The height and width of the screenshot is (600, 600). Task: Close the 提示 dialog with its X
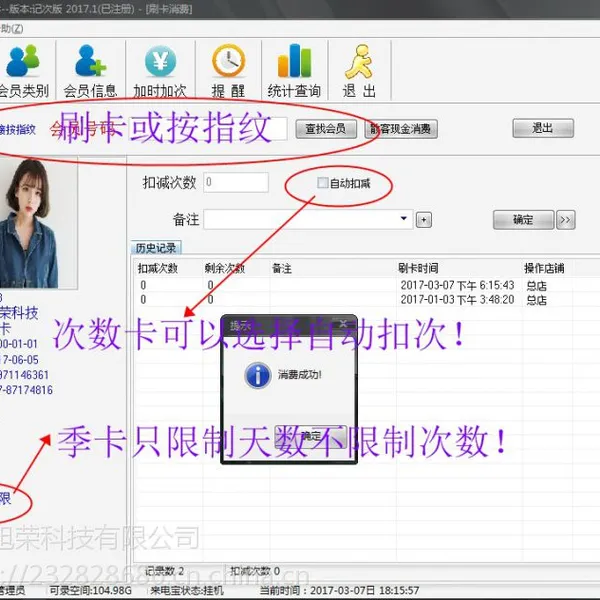pos(343,324)
